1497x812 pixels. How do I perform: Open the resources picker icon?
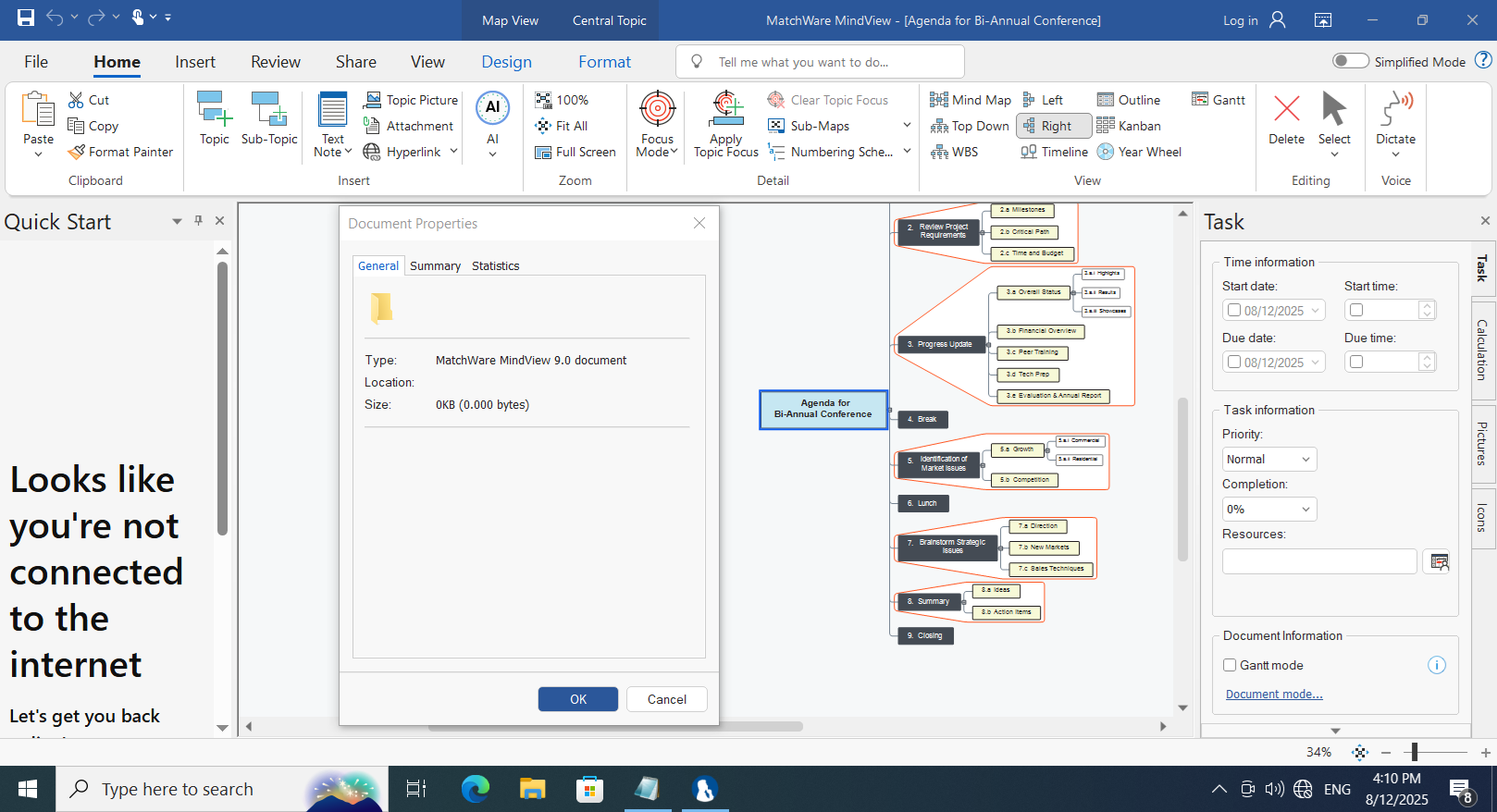pos(1439,561)
